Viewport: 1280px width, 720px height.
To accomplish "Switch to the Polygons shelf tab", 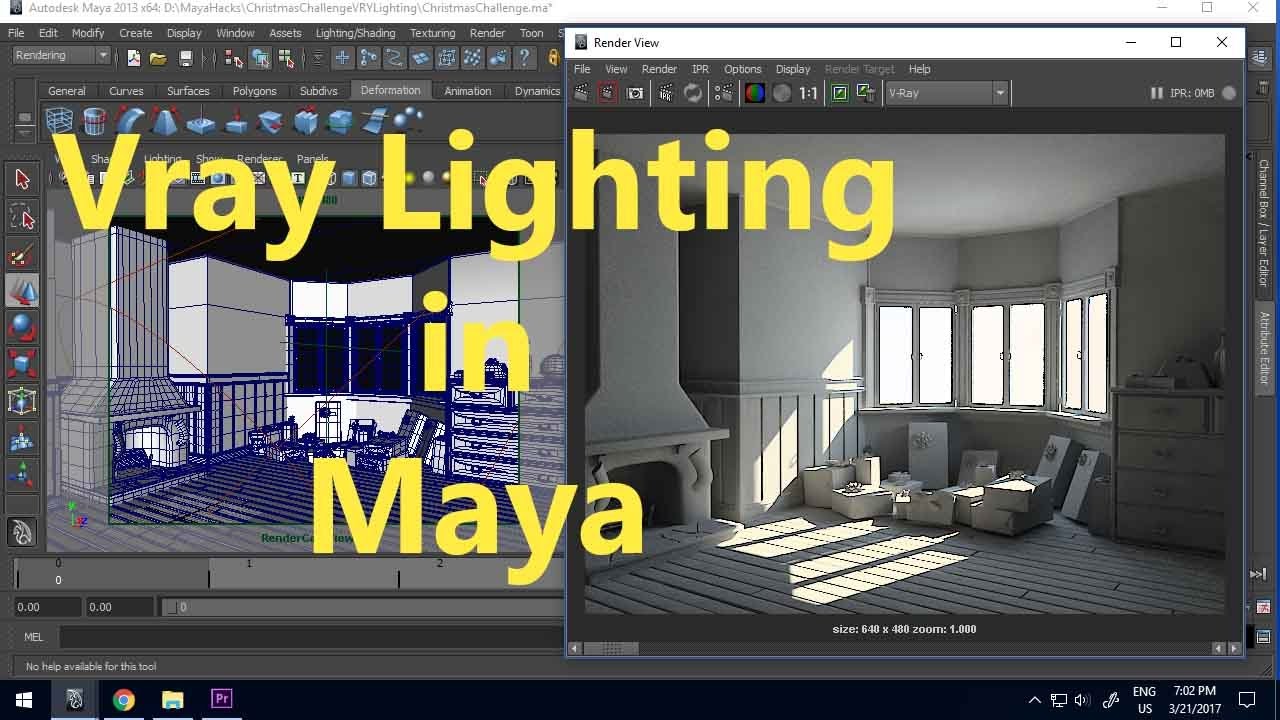I will pos(254,91).
